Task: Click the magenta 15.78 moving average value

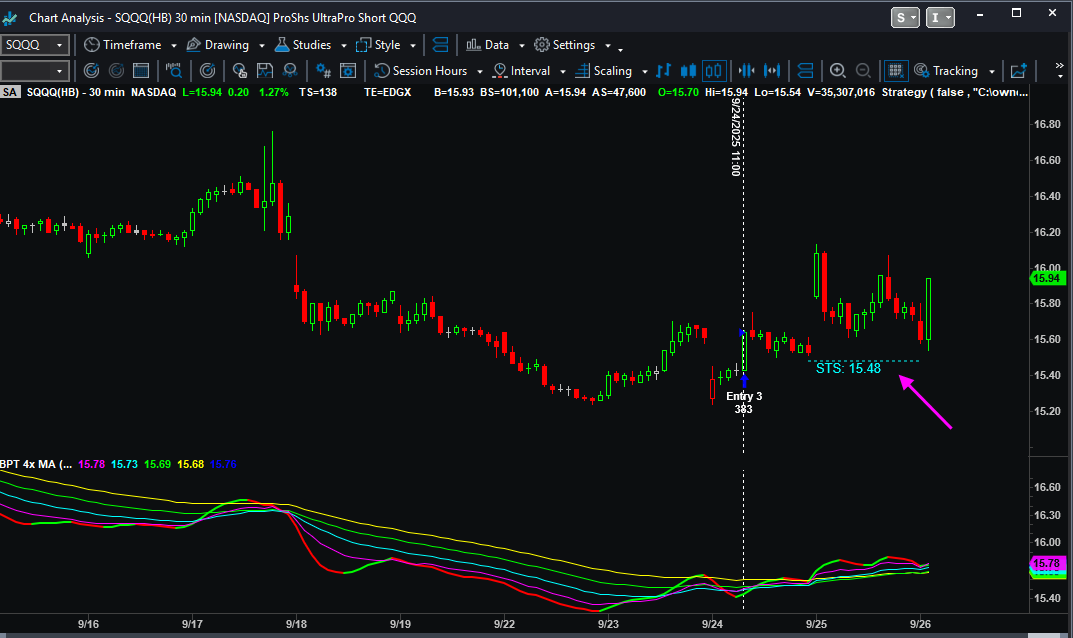Action: [x=91, y=464]
